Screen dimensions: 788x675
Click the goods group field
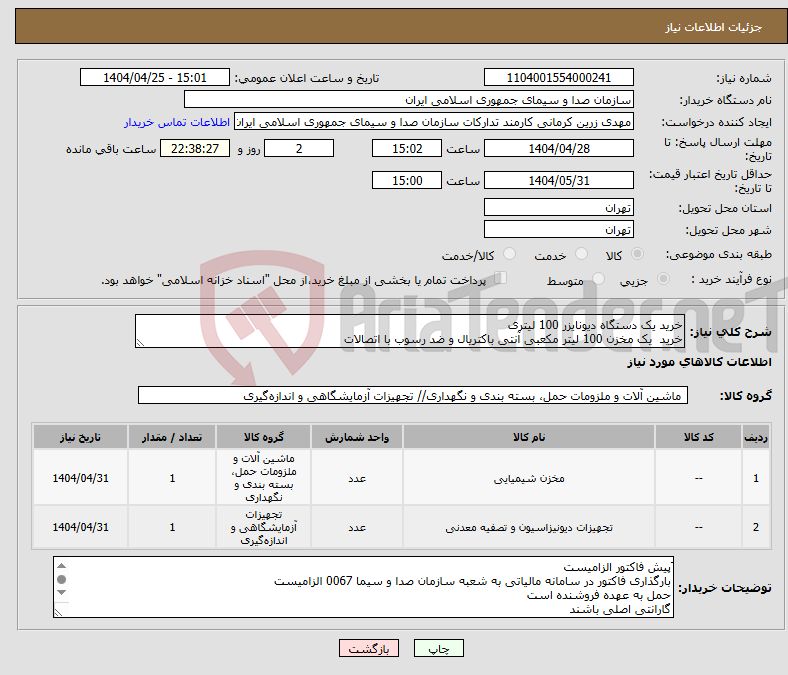[413, 396]
